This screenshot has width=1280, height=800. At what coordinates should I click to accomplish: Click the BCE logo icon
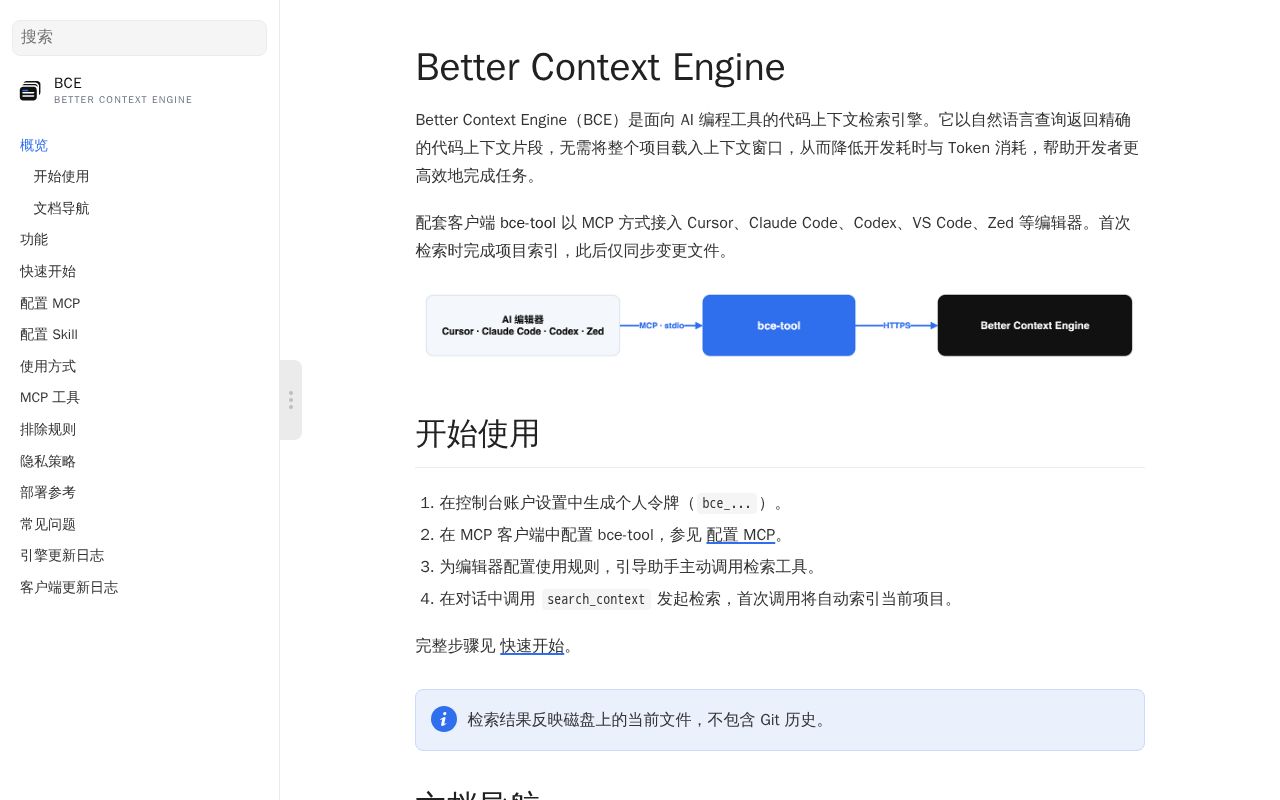30,91
